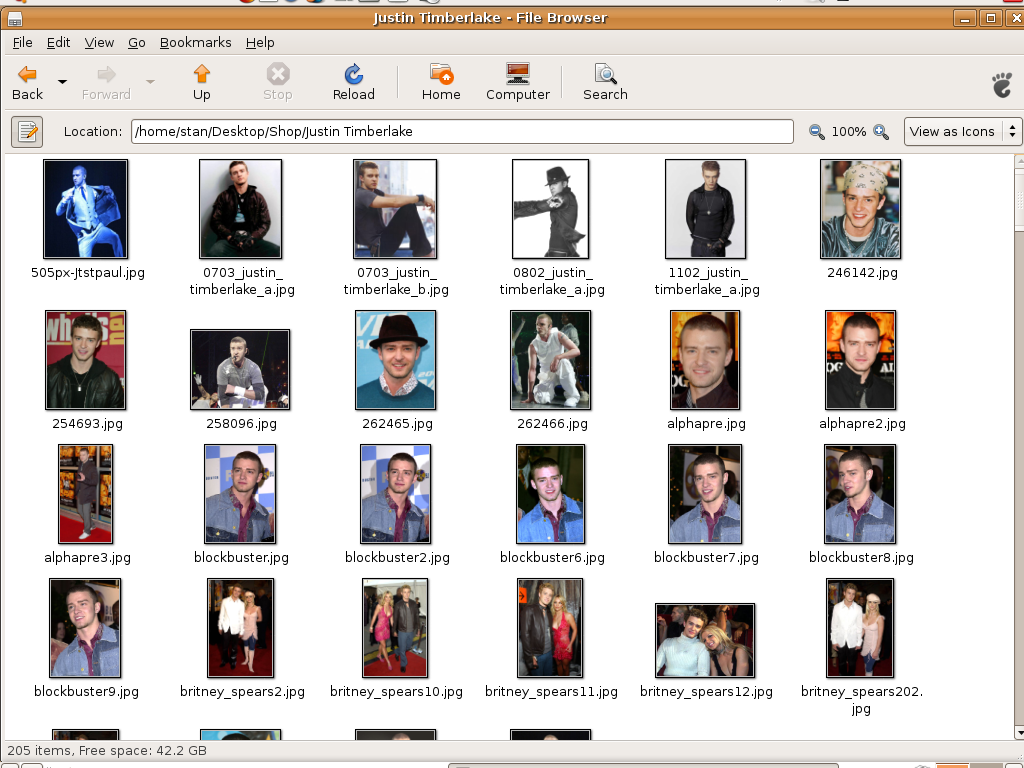Click the Location path input field
This screenshot has height=768, width=1024.
point(461,131)
